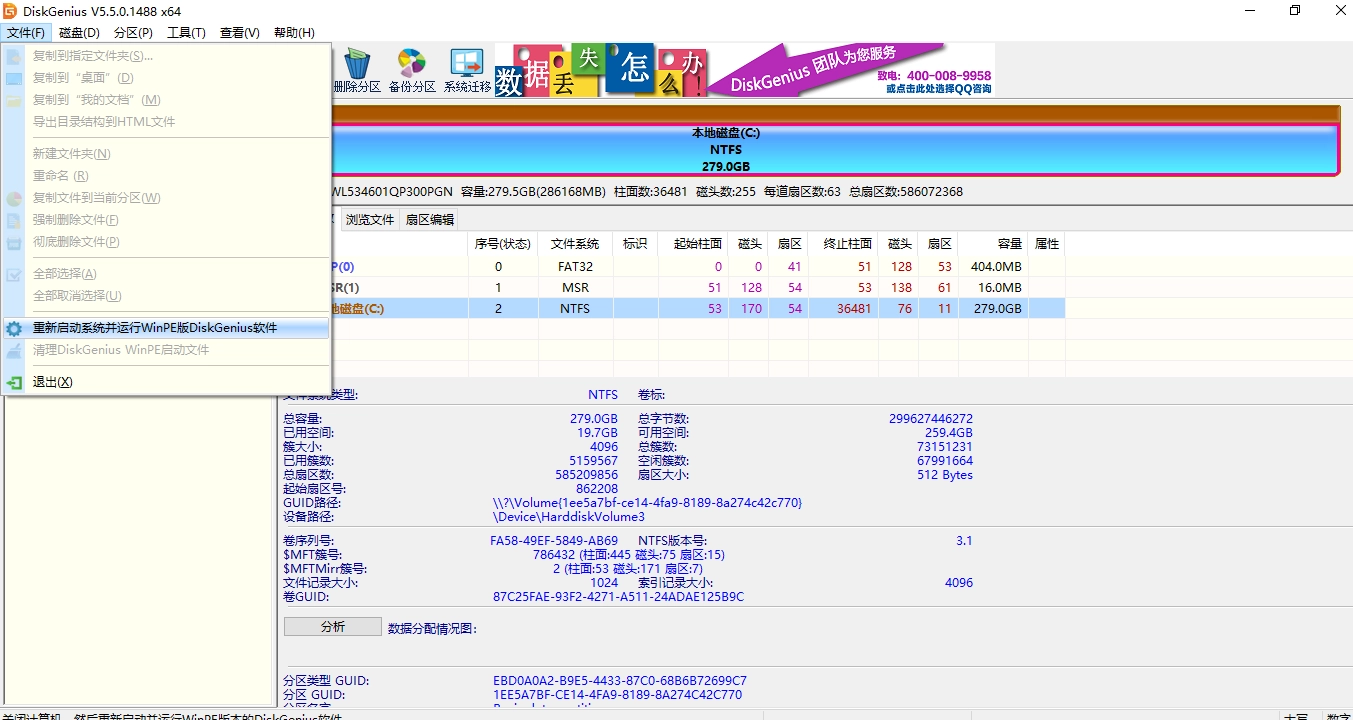1353x720 pixels.
Task: Open the 工具(T) menu
Action: click(x=186, y=33)
